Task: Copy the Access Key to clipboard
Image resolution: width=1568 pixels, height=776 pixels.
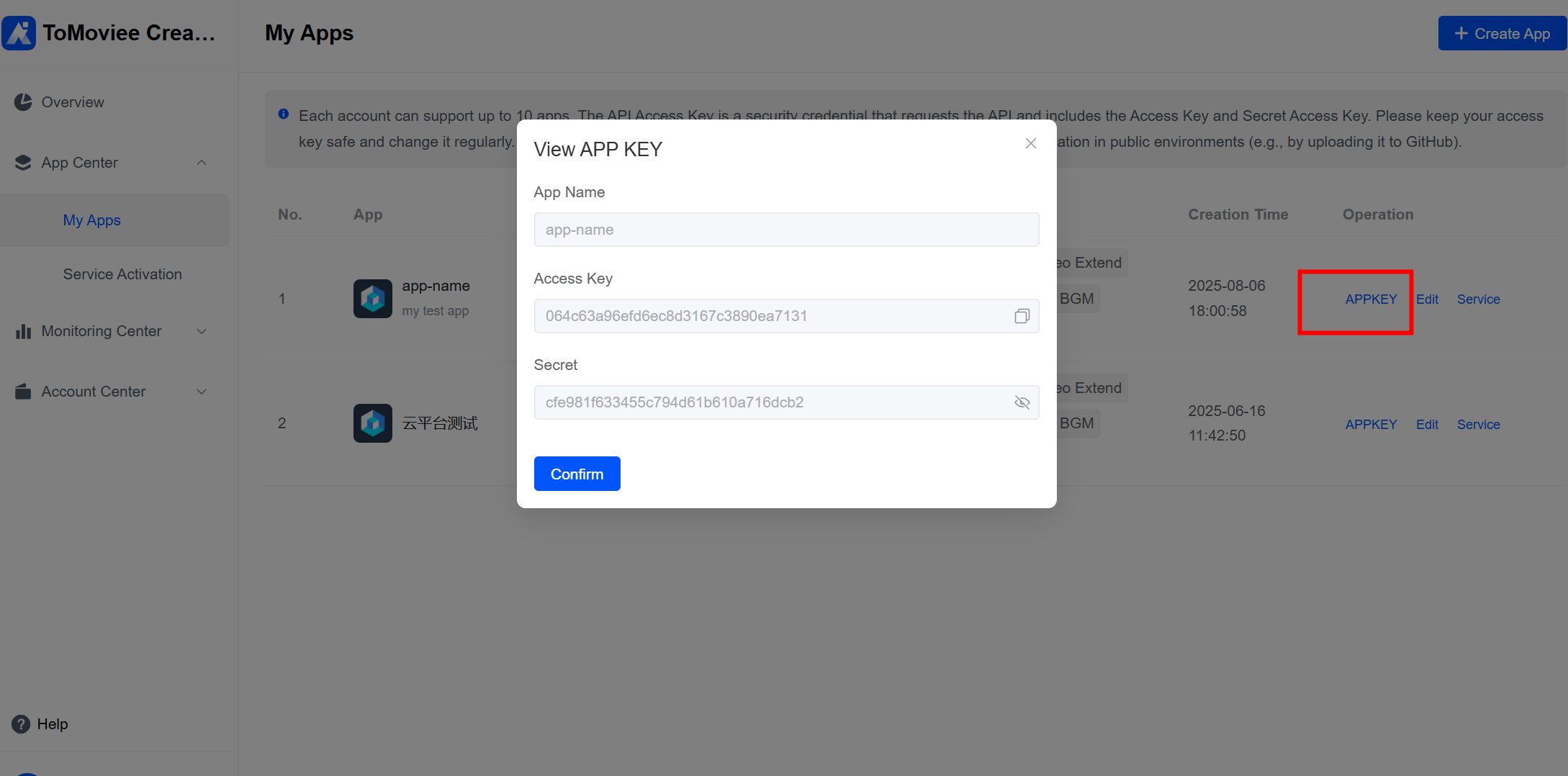Action: [x=1022, y=316]
